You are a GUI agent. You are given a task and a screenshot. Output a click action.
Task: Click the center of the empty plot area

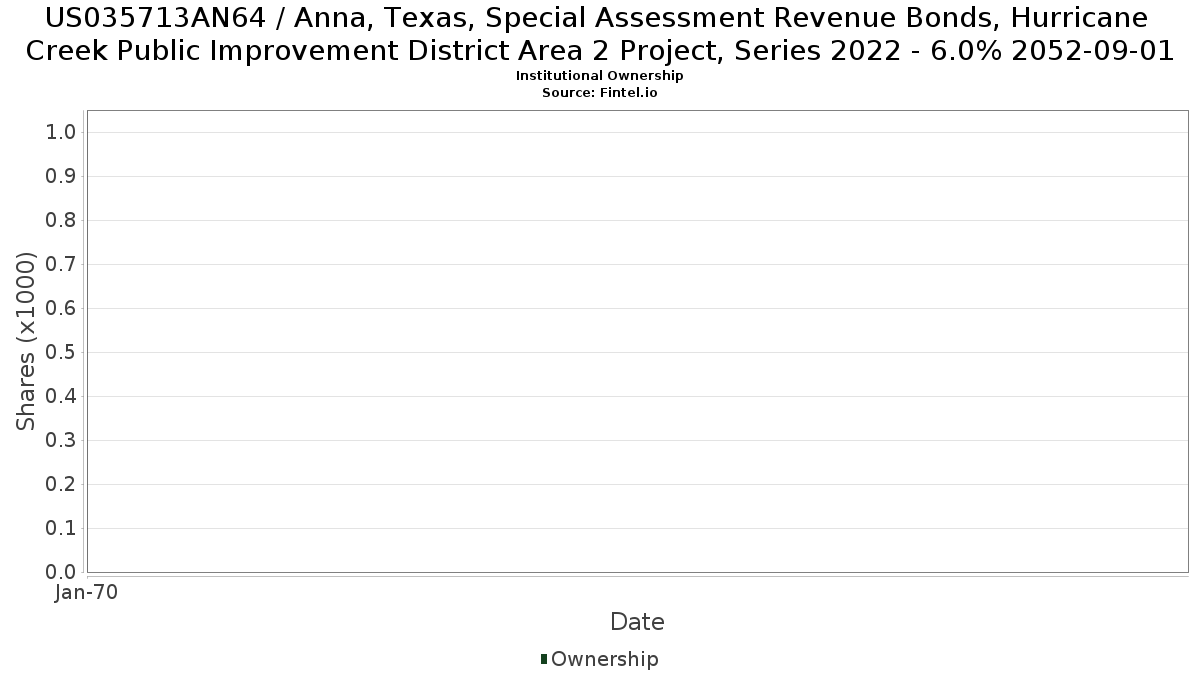637,341
